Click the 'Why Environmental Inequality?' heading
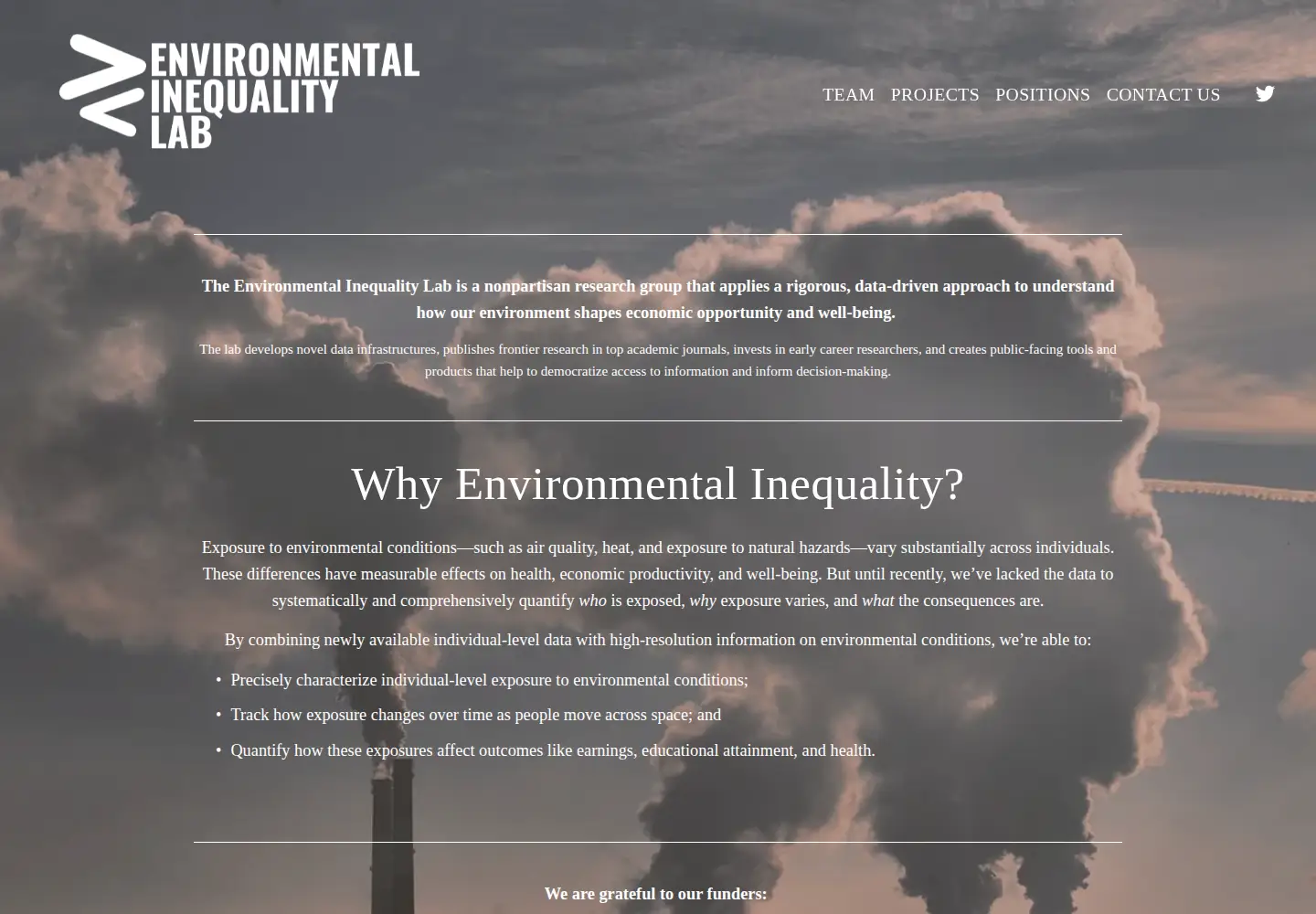Screen dimensions: 1316x914 click(658, 484)
